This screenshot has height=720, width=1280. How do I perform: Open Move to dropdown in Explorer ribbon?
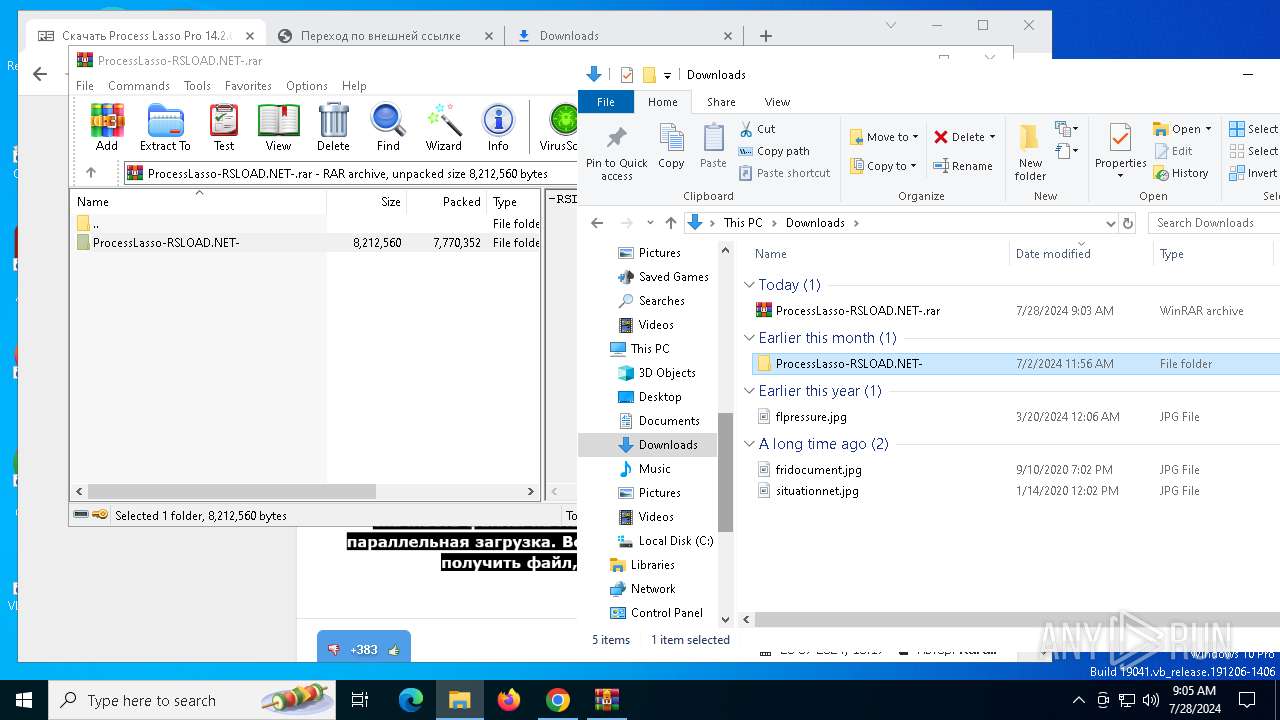point(883,137)
